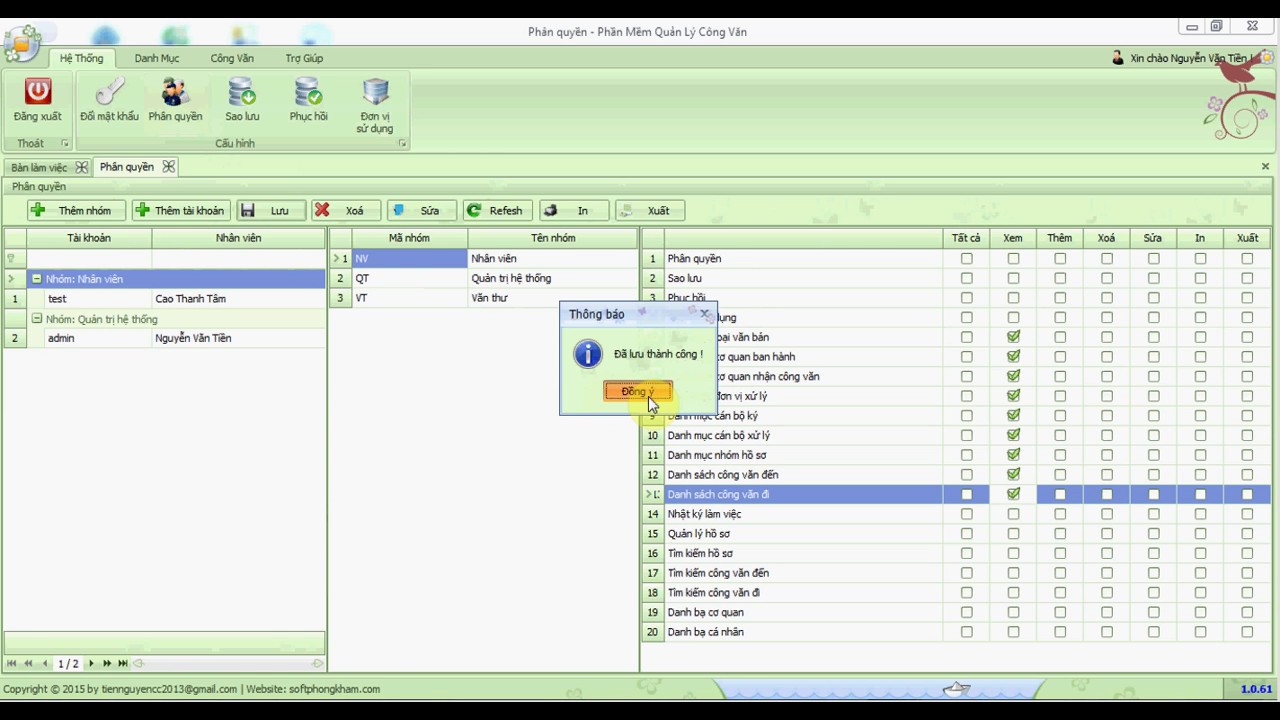This screenshot has height=720, width=1280.
Task: Click the Xoá delete button
Action: (345, 210)
